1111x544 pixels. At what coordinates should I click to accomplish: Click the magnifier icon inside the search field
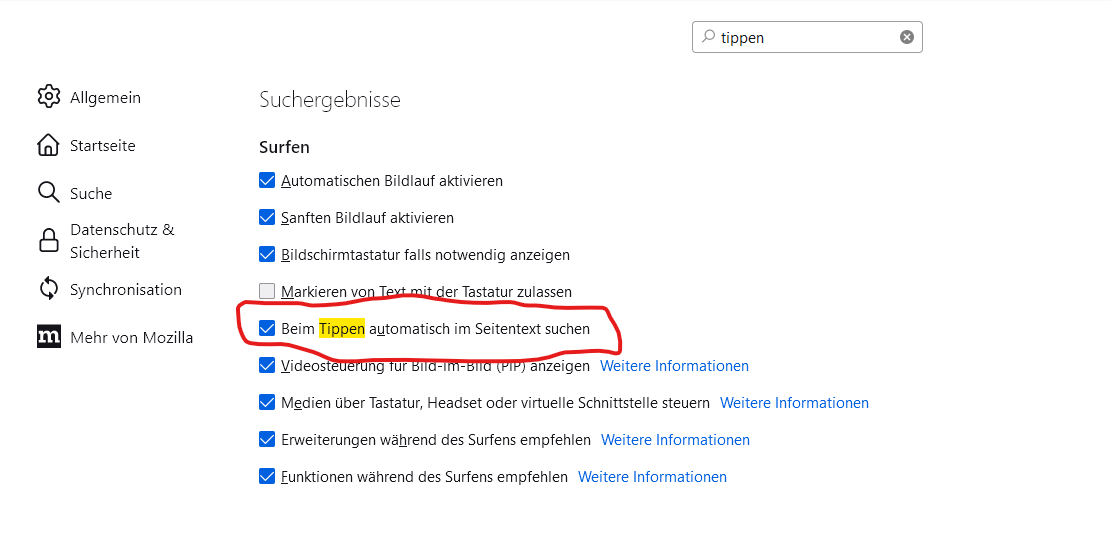pyautogui.click(x=709, y=37)
